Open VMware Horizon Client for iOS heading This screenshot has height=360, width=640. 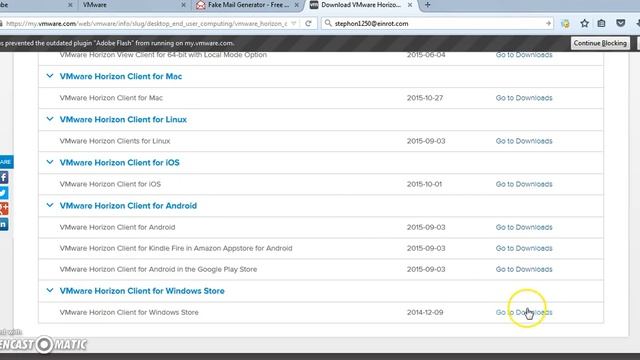pos(120,162)
